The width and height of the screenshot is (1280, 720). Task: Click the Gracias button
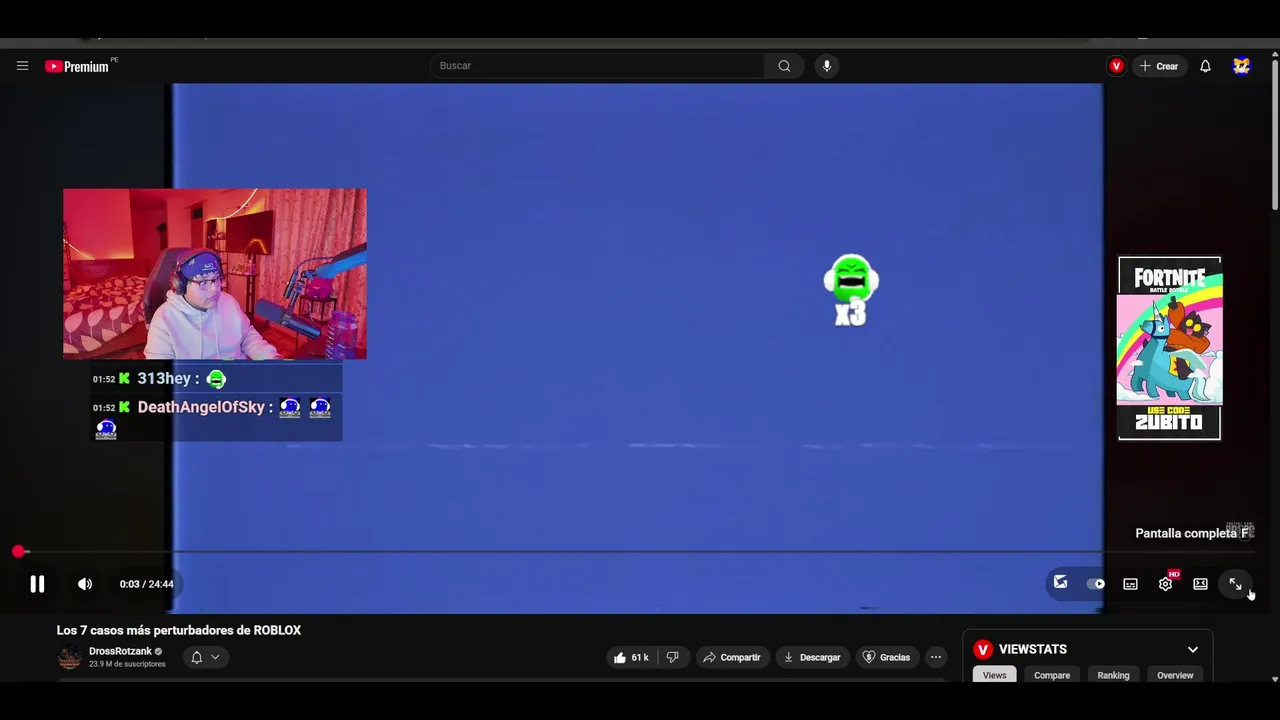[x=886, y=657]
